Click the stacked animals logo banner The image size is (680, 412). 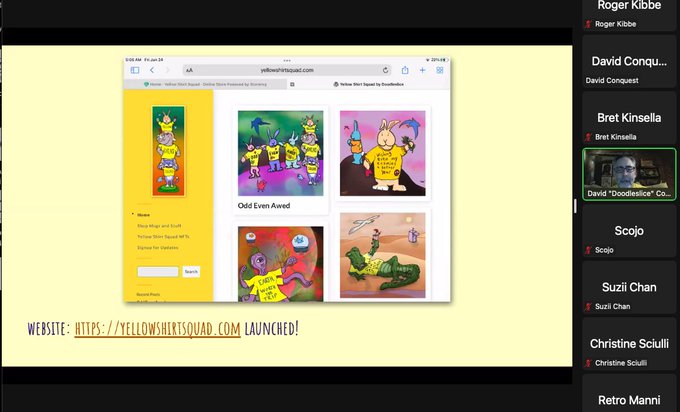[x=168, y=151]
